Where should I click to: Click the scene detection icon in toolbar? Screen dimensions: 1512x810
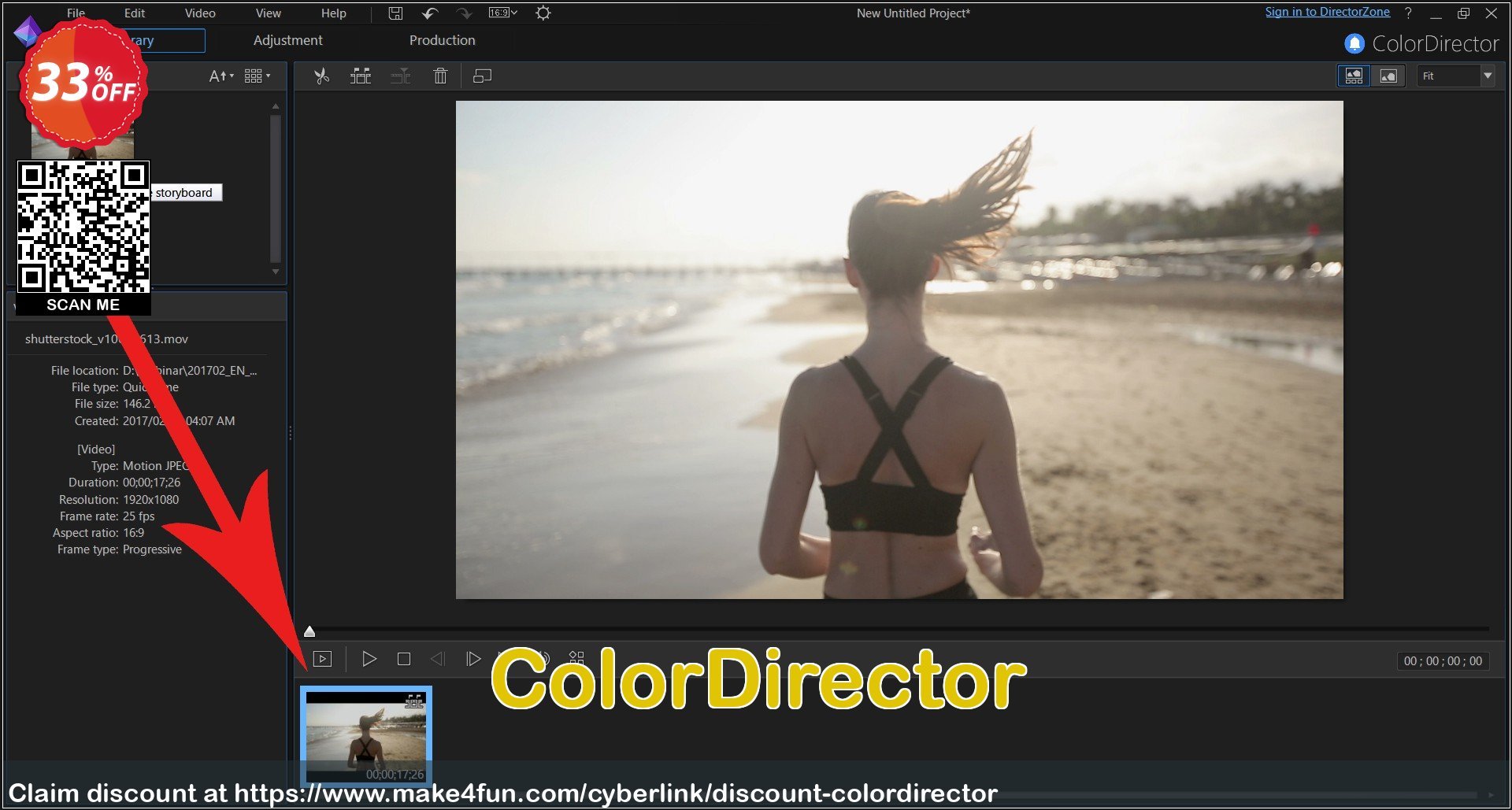coord(361,76)
